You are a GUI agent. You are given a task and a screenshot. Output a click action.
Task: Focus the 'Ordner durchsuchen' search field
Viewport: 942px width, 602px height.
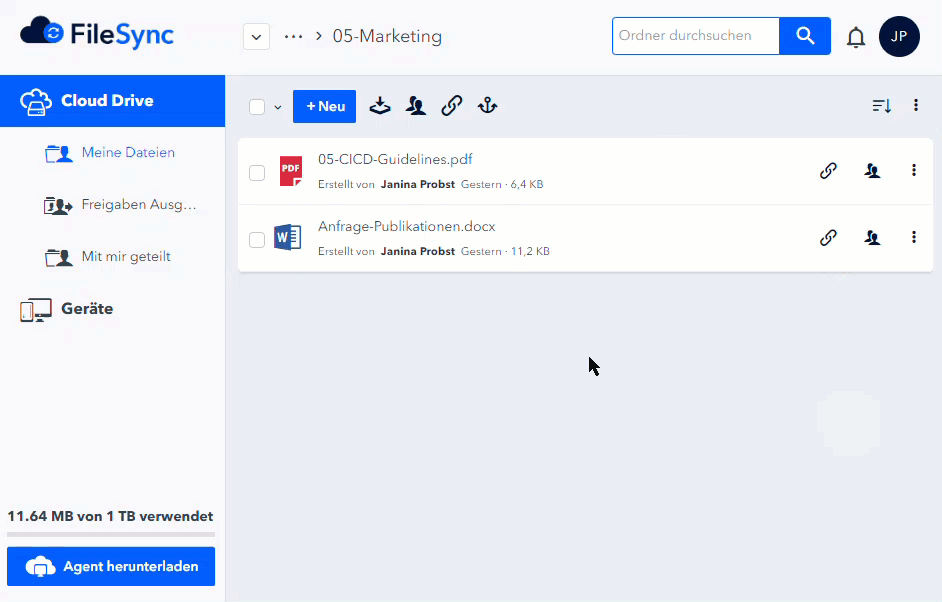[x=696, y=36]
